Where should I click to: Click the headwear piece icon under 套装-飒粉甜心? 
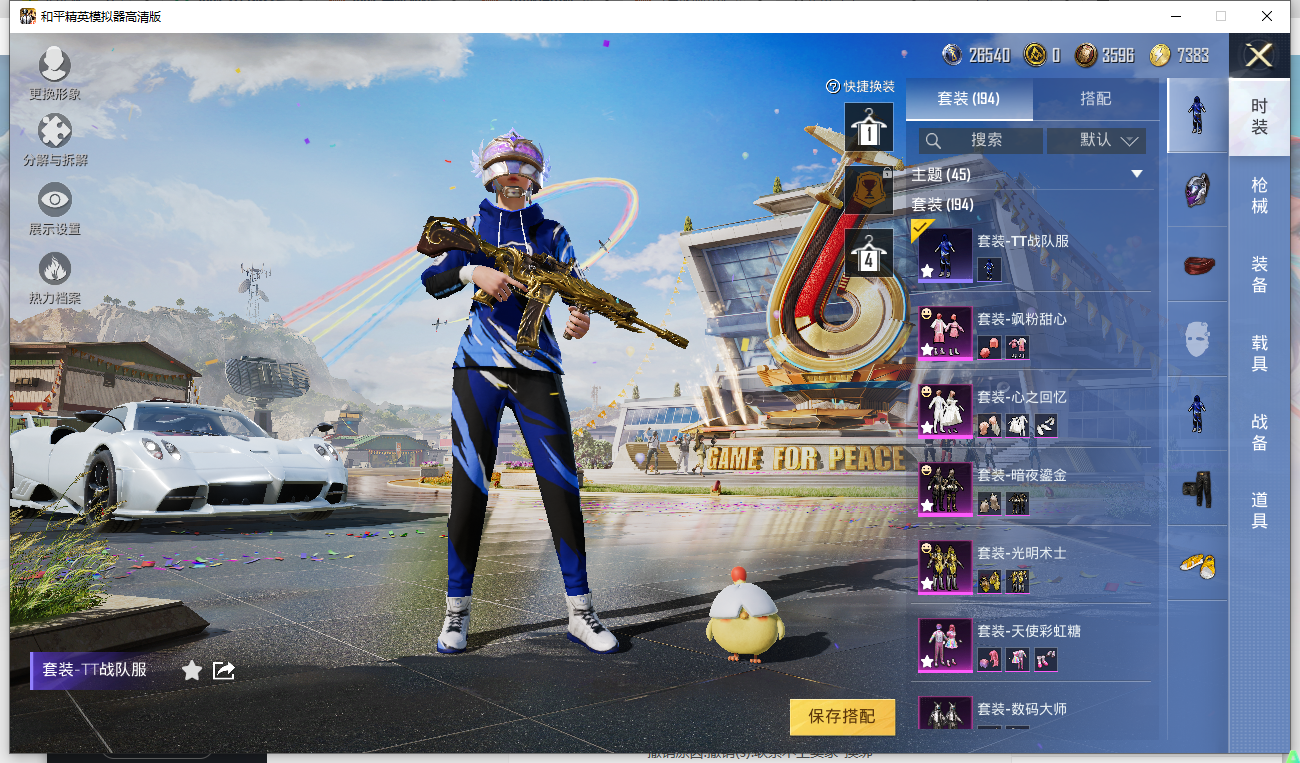click(x=989, y=347)
